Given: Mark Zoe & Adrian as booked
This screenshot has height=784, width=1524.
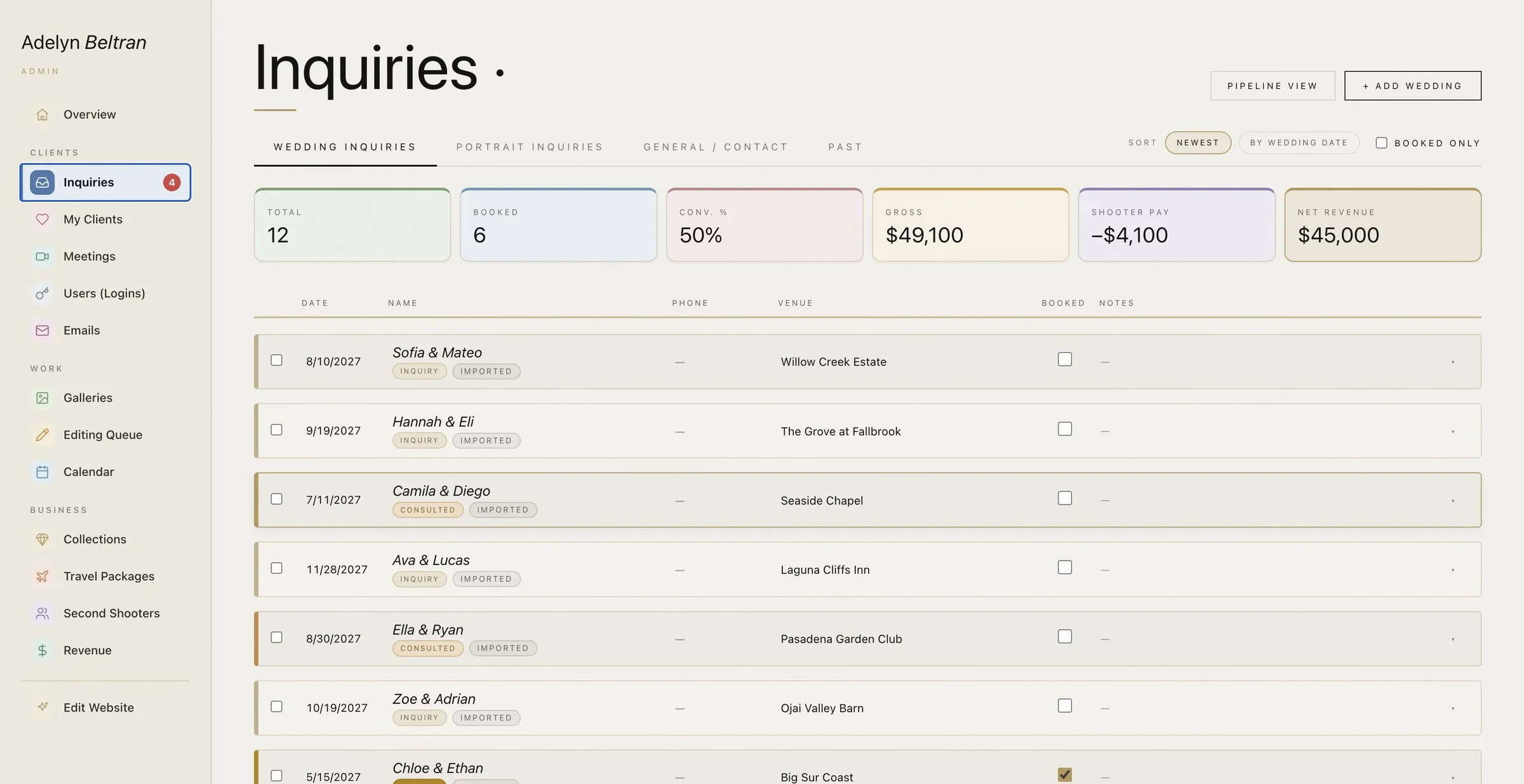Looking at the screenshot, I should (1065, 706).
